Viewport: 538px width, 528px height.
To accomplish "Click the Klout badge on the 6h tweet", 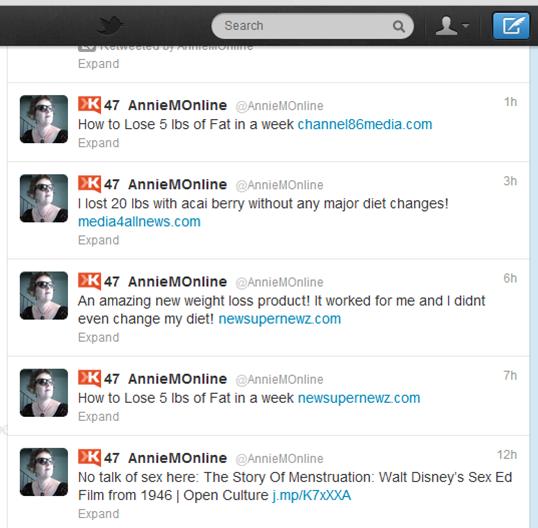I will pyautogui.click(x=89, y=281).
